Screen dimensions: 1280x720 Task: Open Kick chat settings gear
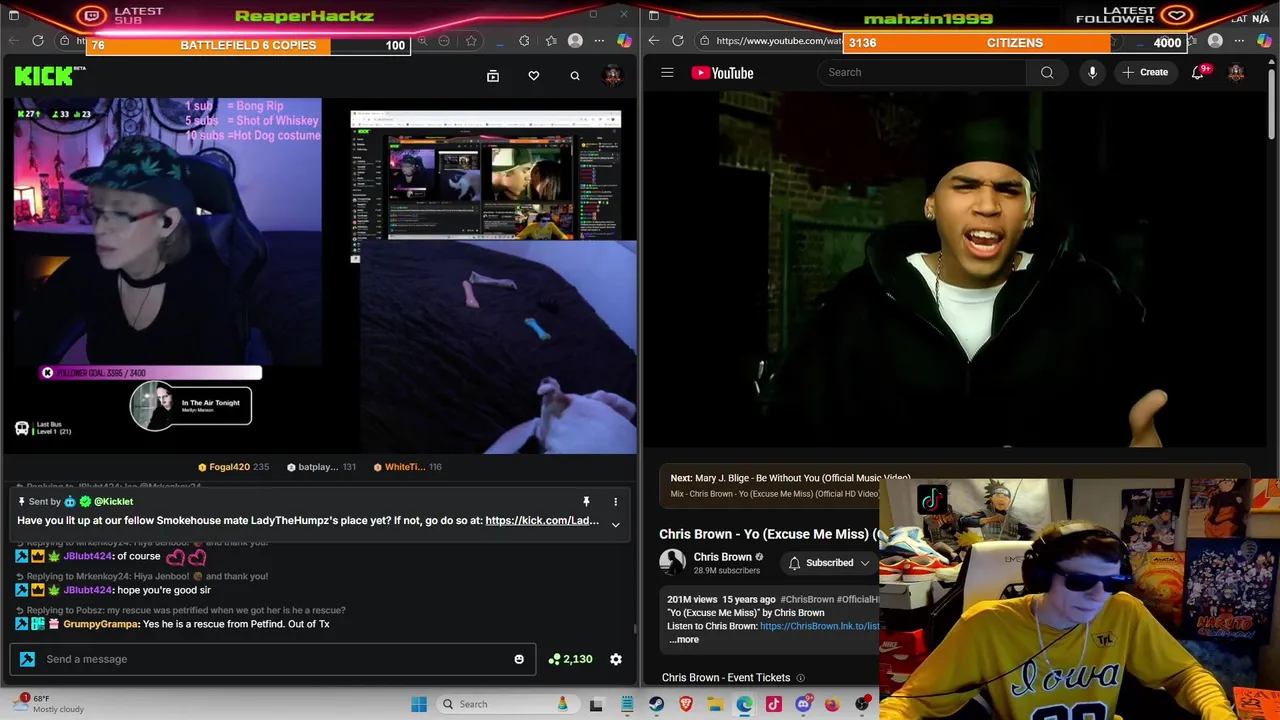[616, 659]
